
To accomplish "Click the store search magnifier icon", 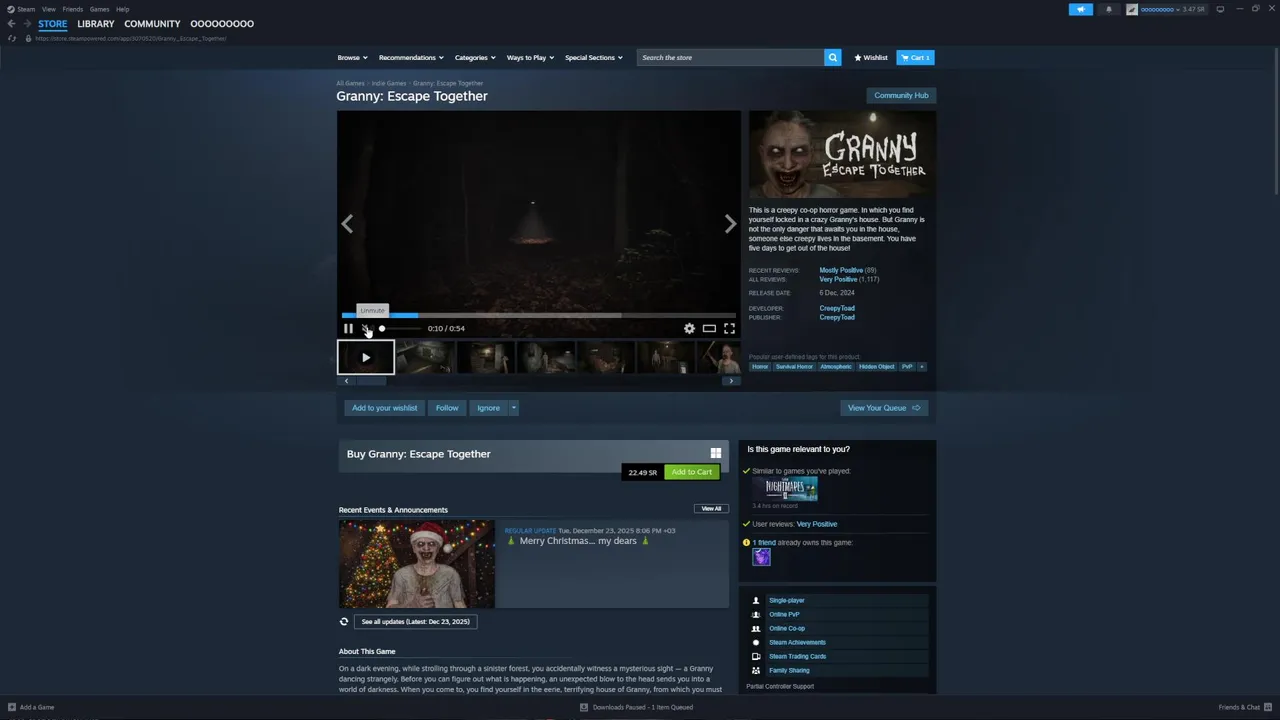I will click(x=832, y=57).
